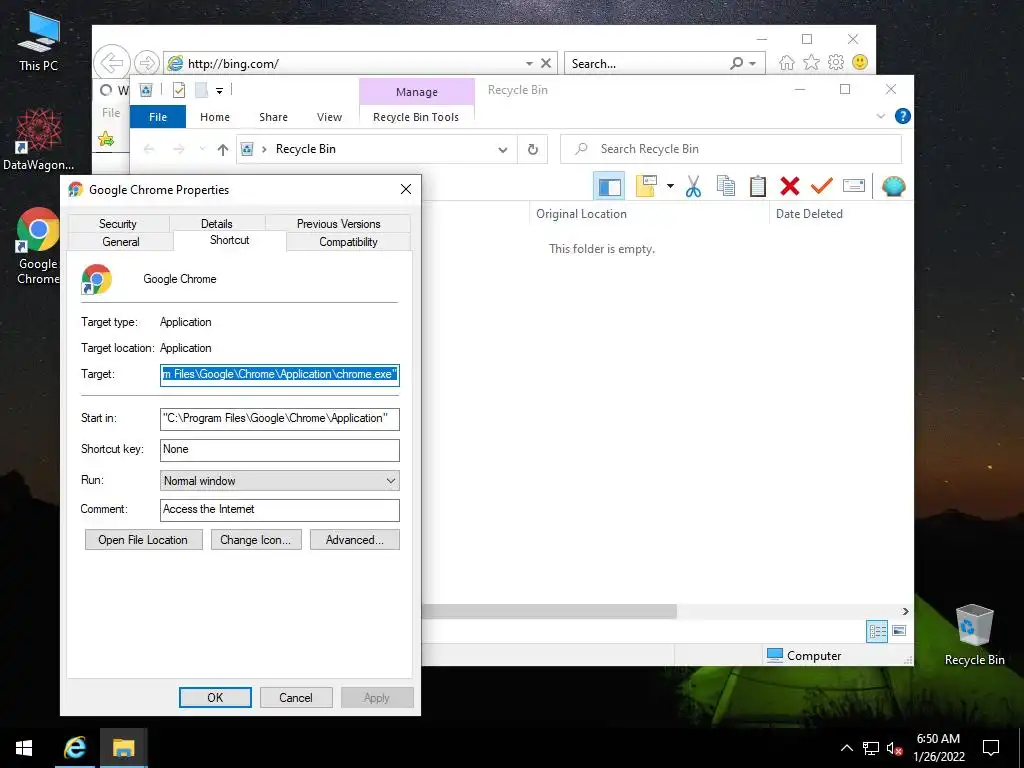Click File Explorer in the taskbar
Viewport: 1024px width, 768px height.
tap(123, 748)
